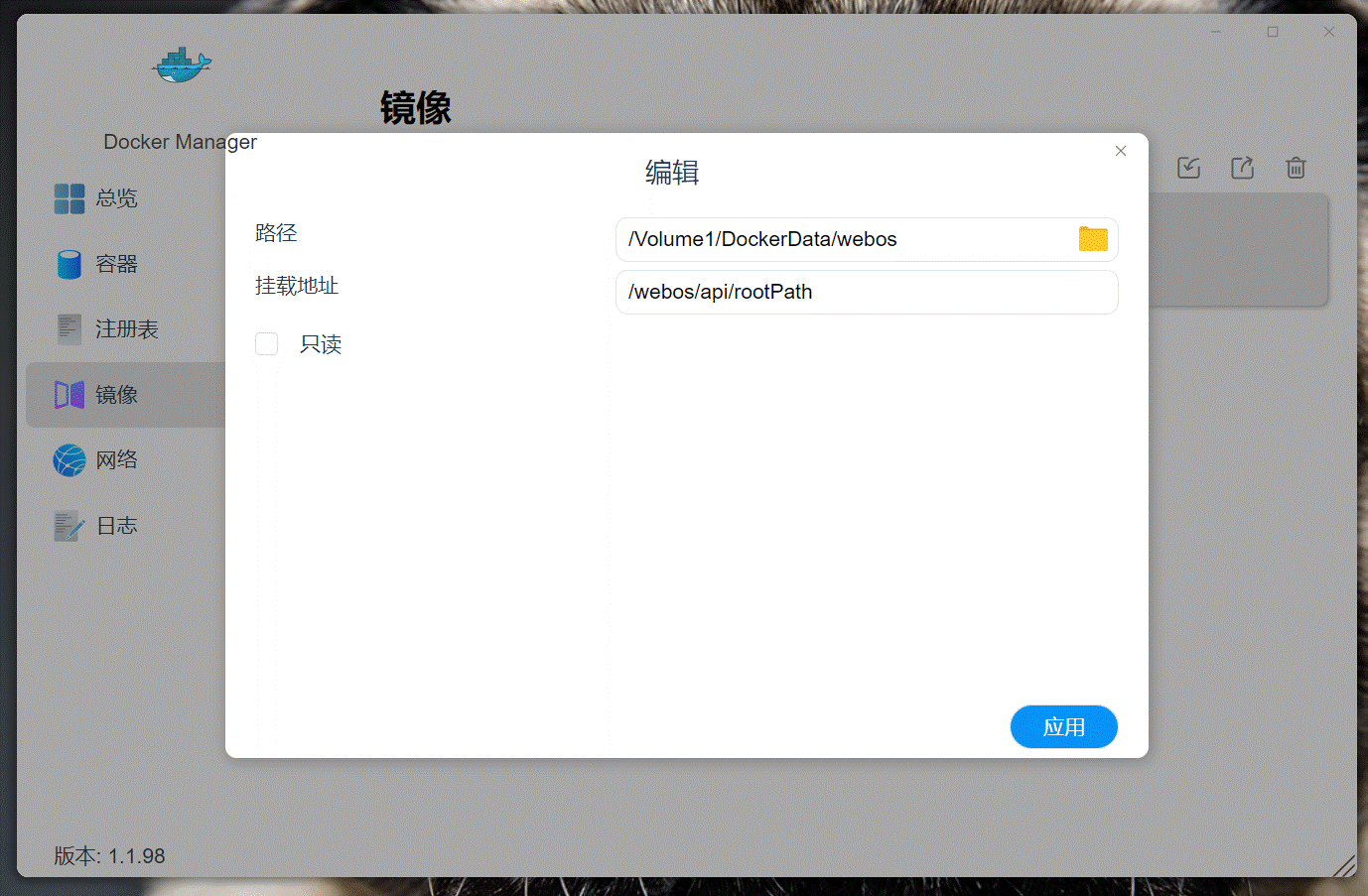Minimize the Docker Manager window
The image size is (1368, 896).
pos(1216,32)
